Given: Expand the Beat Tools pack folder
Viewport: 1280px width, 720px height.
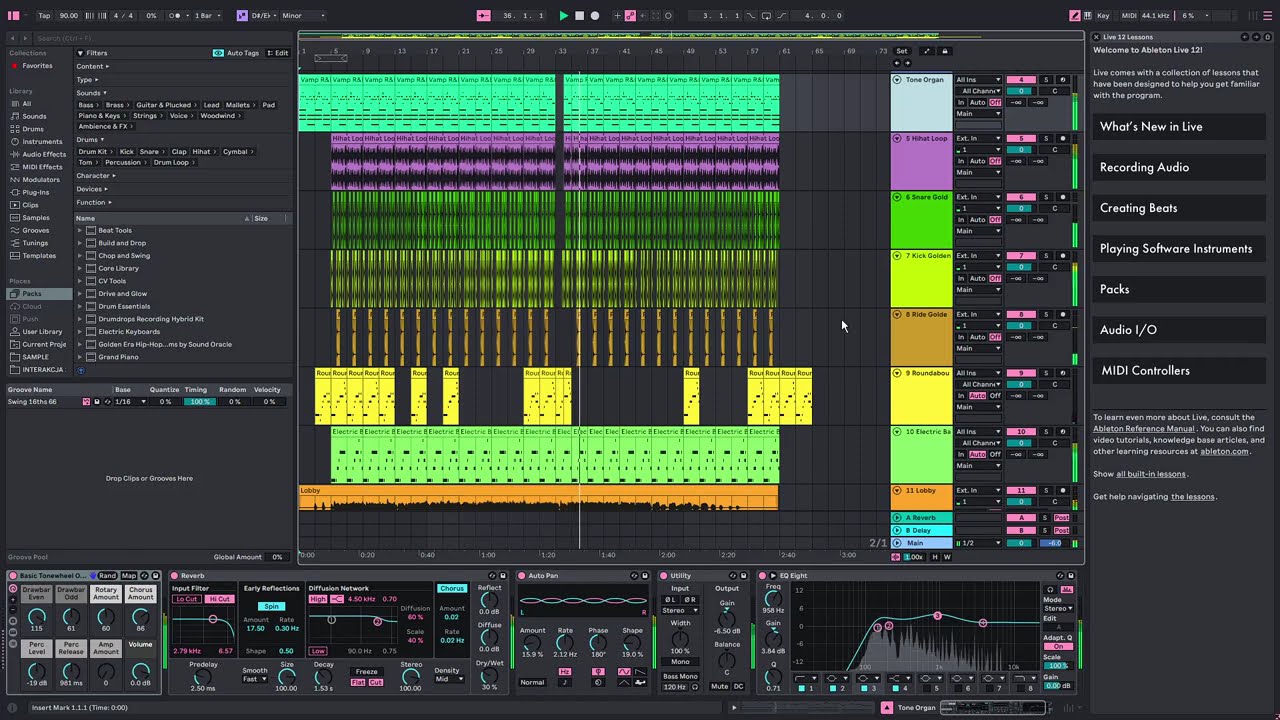Looking at the screenshot, I should click(80, 230).
